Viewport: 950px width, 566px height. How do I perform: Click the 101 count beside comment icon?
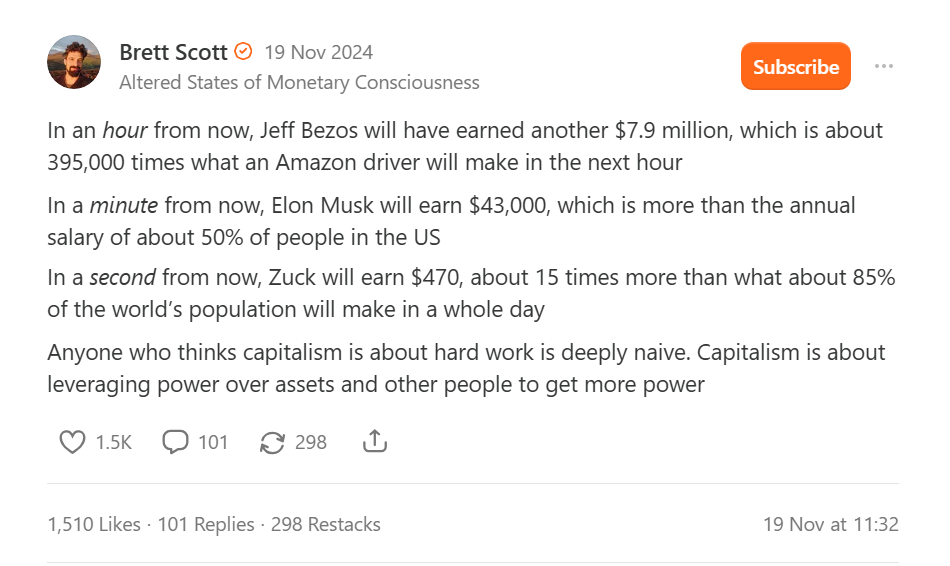tap(213, 442)
